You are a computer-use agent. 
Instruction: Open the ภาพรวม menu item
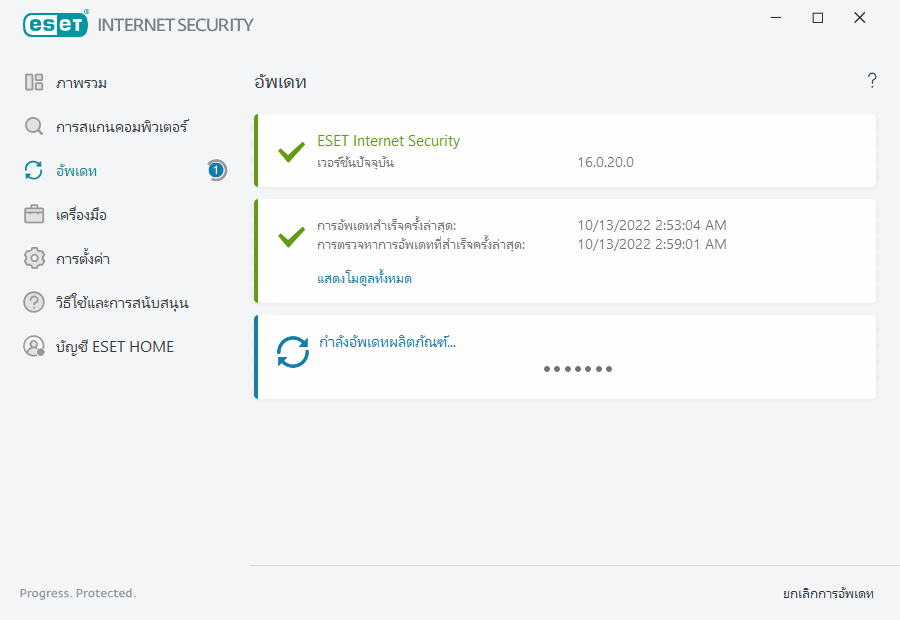(81, 83)
